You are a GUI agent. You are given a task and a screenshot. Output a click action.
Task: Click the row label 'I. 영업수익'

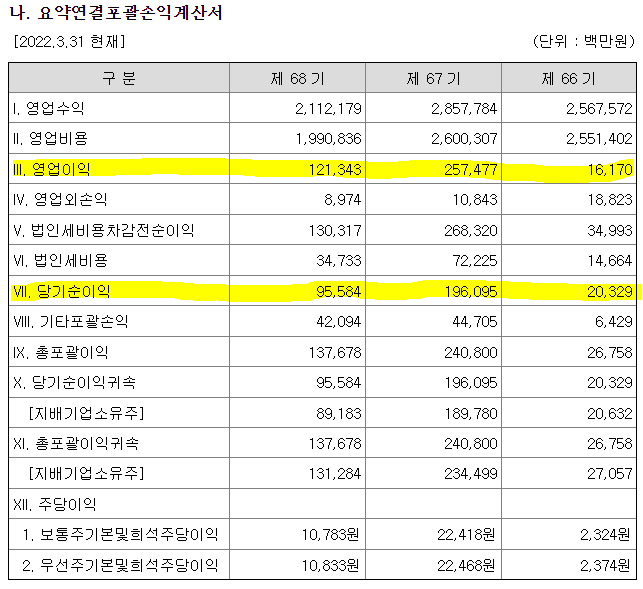tap(49, 109)
